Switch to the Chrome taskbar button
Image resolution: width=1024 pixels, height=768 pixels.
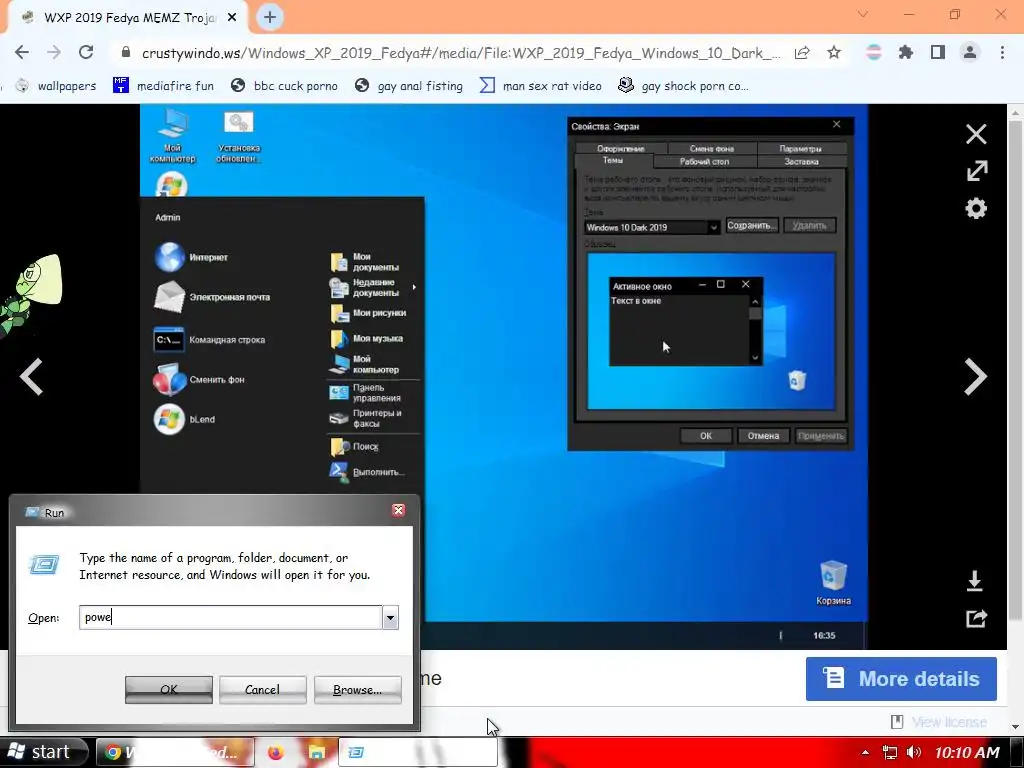[x=175, y=752]
